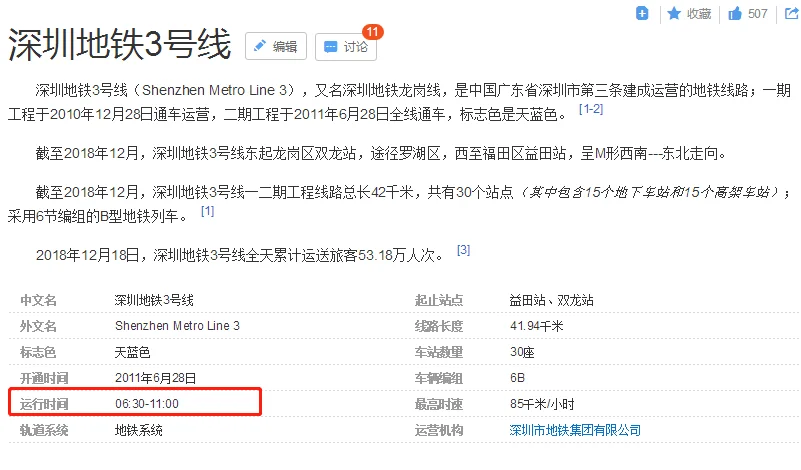
Task: Click the 最高时速 value 85千米/小时
Action: pyautogui.click(x=542, y=404)
